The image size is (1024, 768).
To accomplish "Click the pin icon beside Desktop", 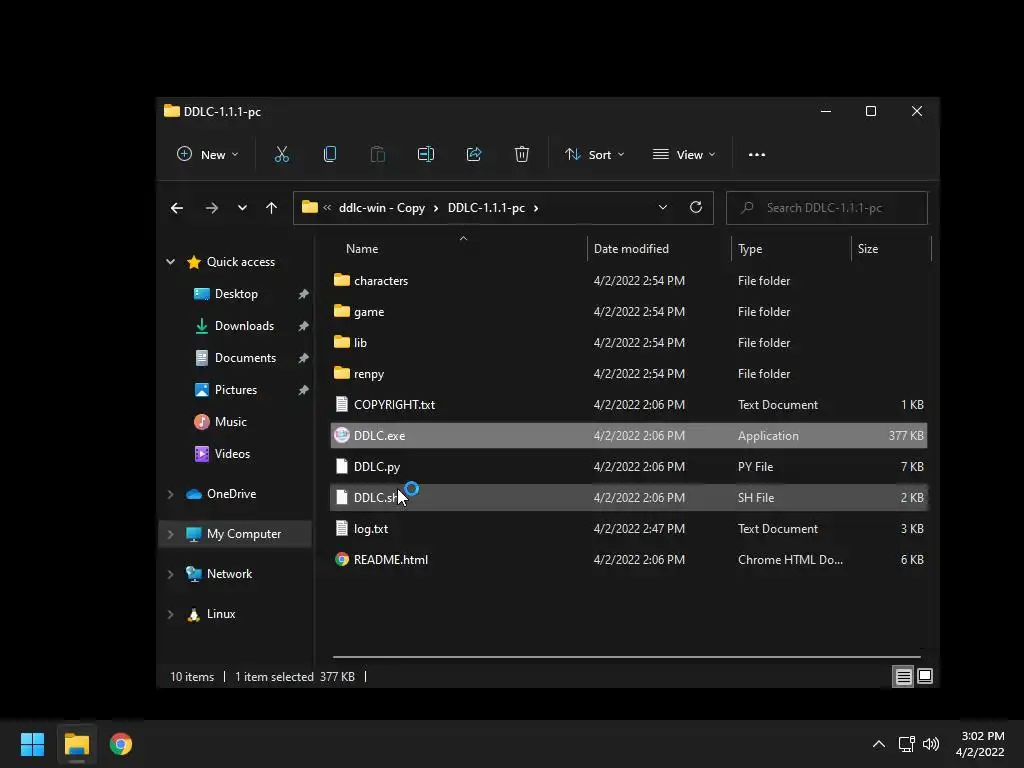I will pos(303,295).
